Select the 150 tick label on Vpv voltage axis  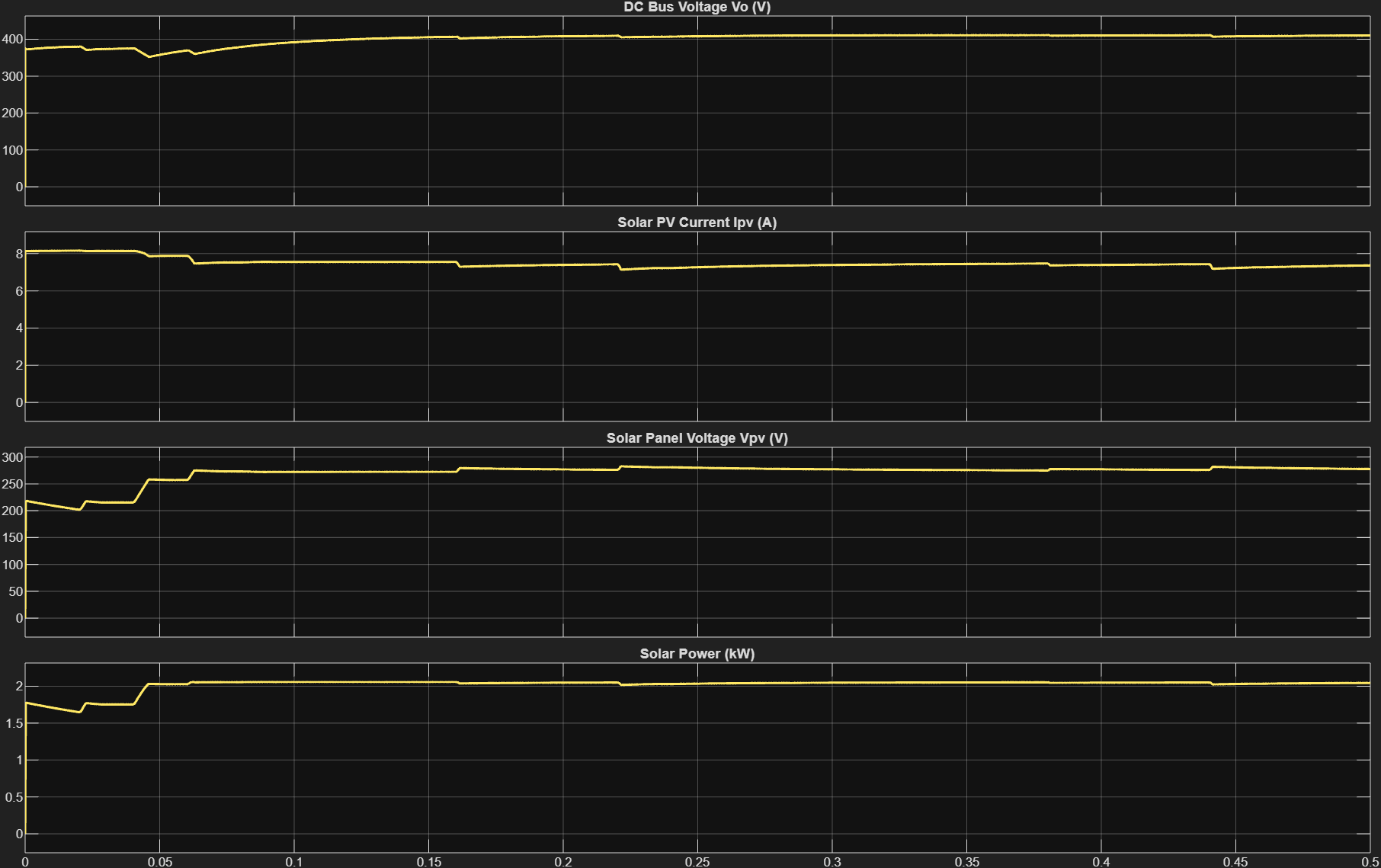click(13, 538)
